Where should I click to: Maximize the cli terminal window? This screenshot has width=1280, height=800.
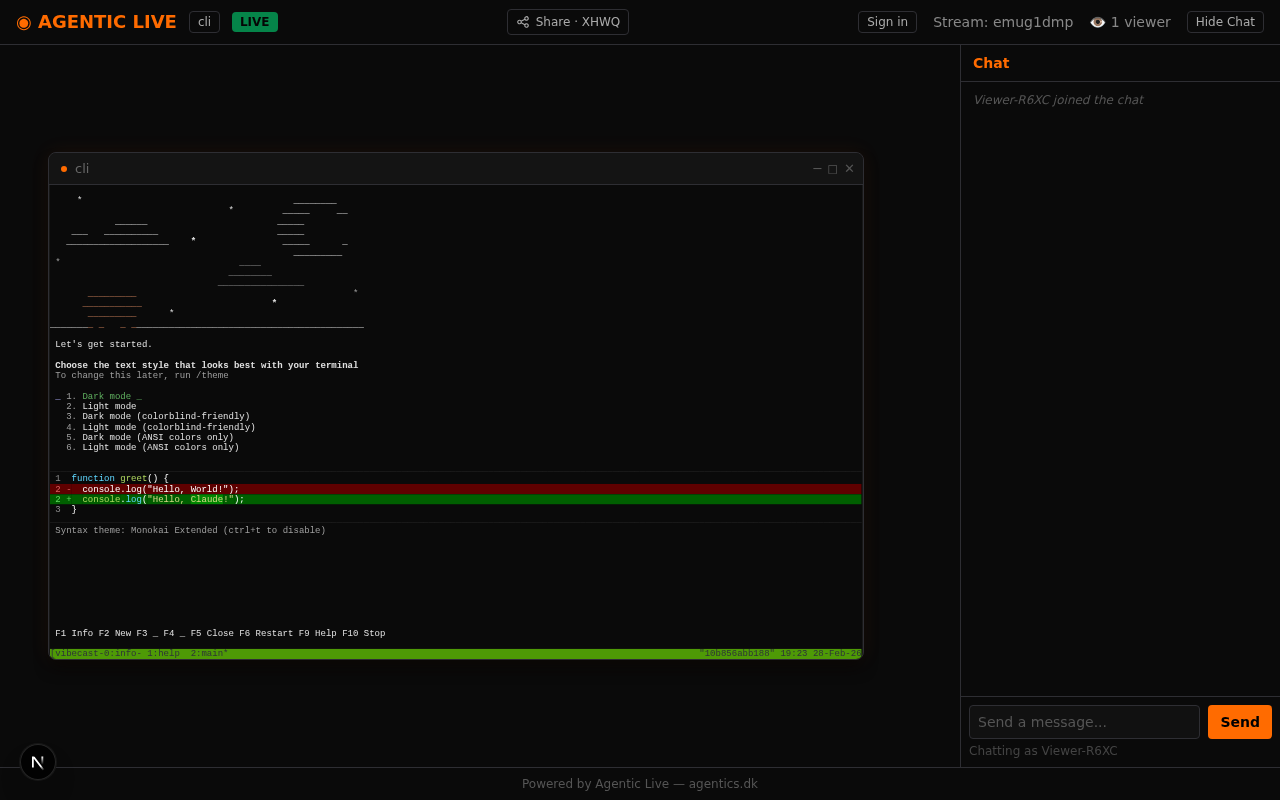pos(832,169)
